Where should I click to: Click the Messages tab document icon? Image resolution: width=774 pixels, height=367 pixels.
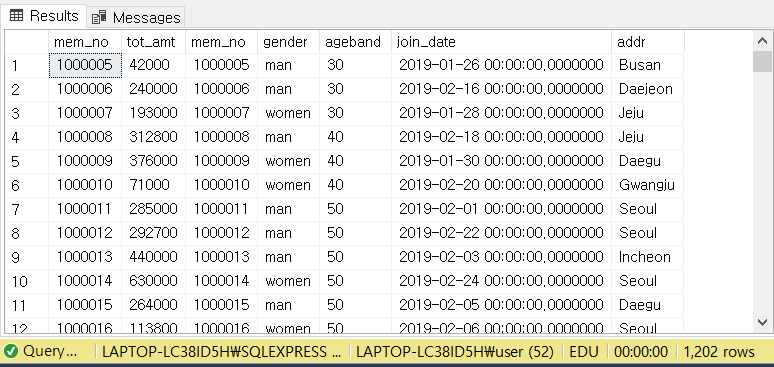[99, 18]
